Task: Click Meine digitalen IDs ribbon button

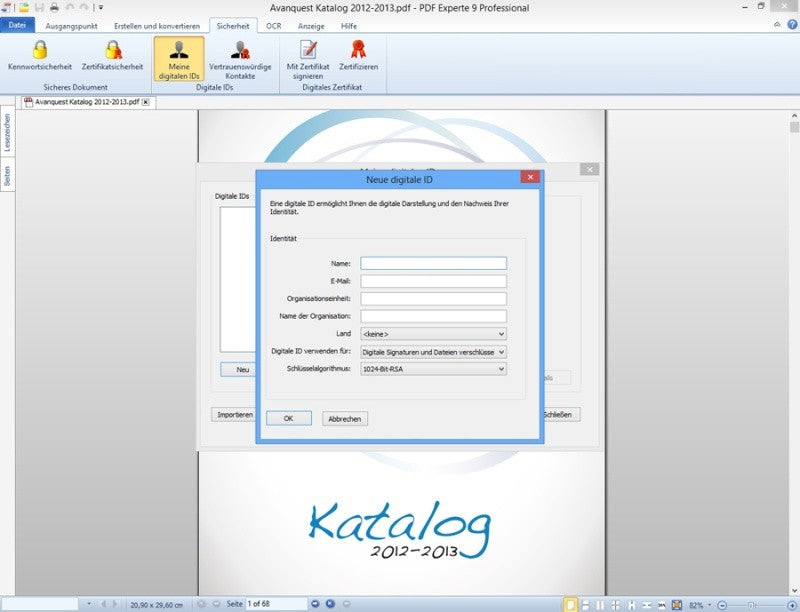Action: tap(179, 59)
